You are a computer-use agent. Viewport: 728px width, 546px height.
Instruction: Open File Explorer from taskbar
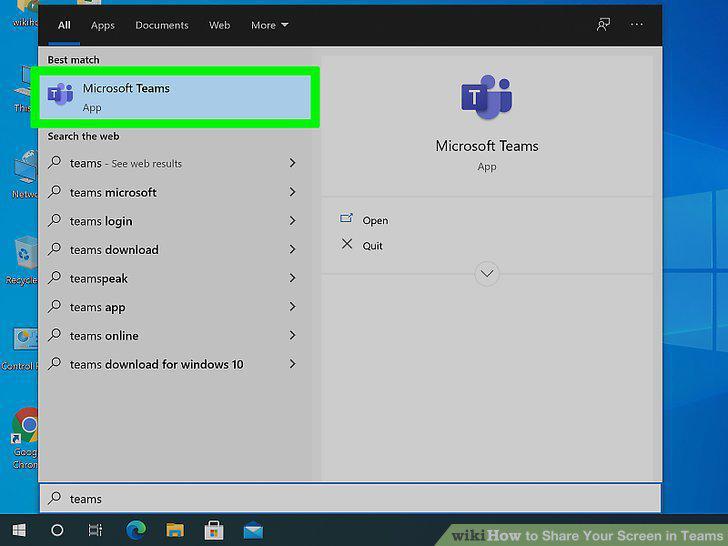tap(175, 530)
